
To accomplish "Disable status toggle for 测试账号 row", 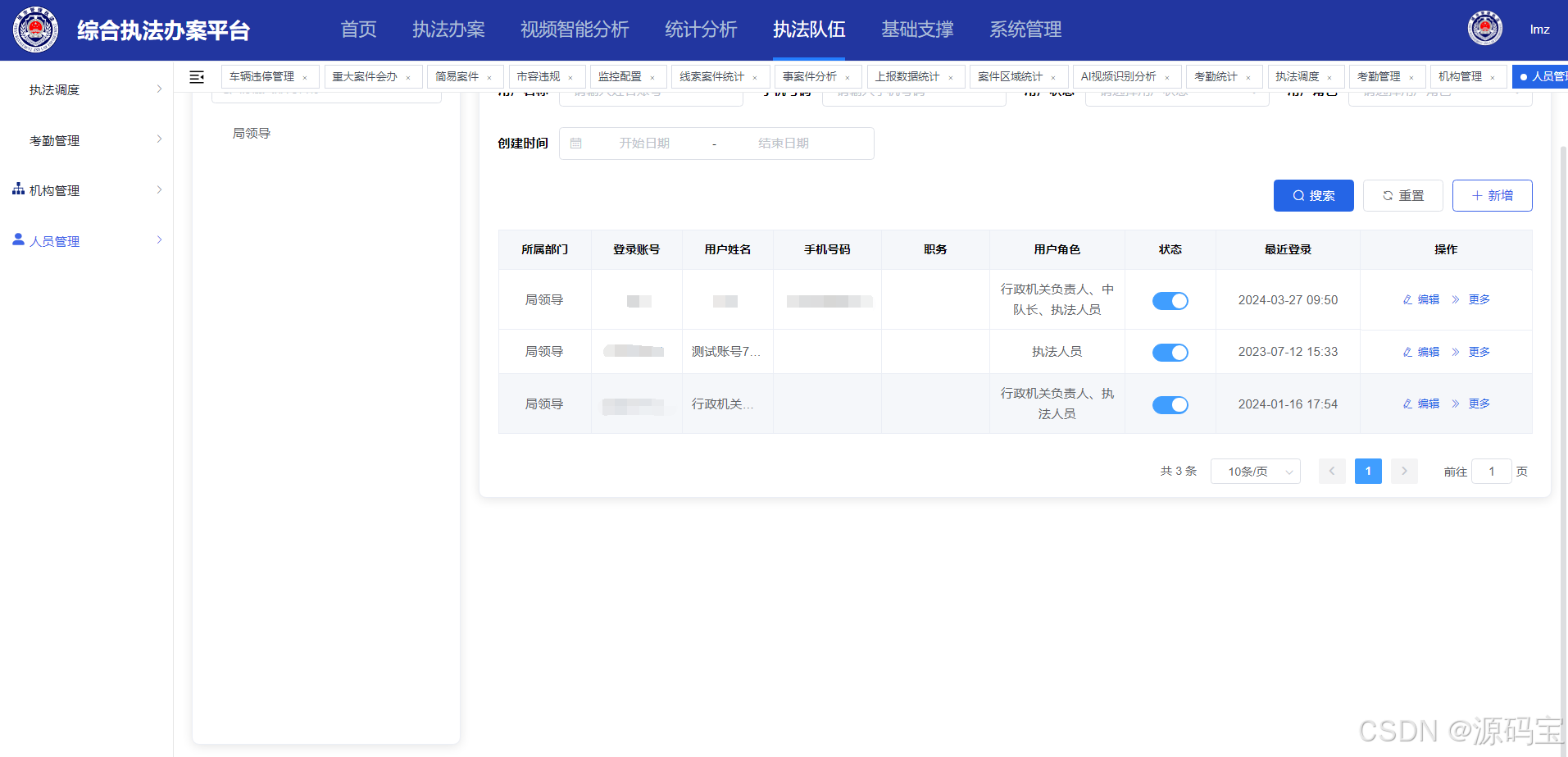I will [x=1170, y=352].
